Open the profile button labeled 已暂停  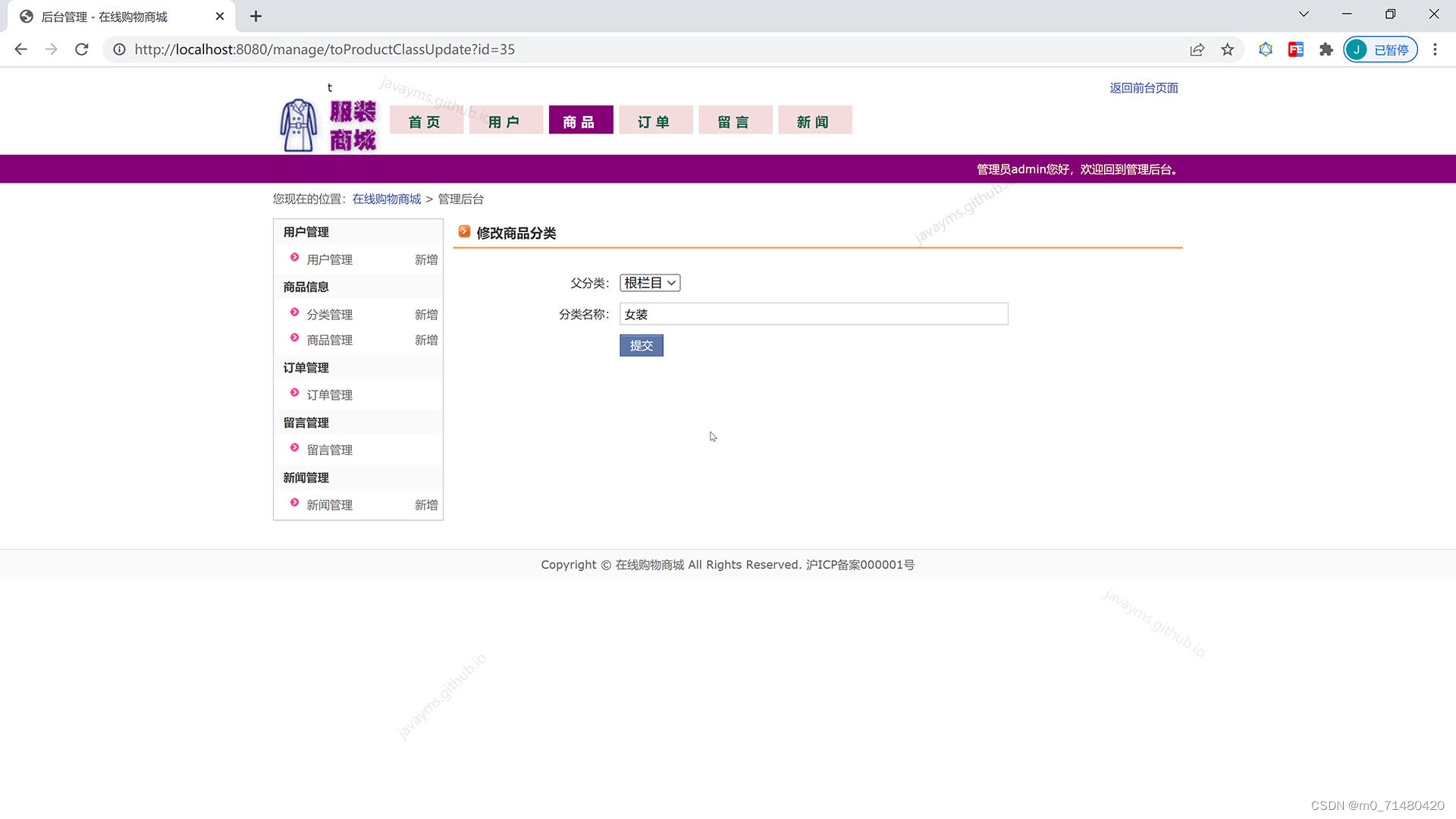(x=1380, y=49)
